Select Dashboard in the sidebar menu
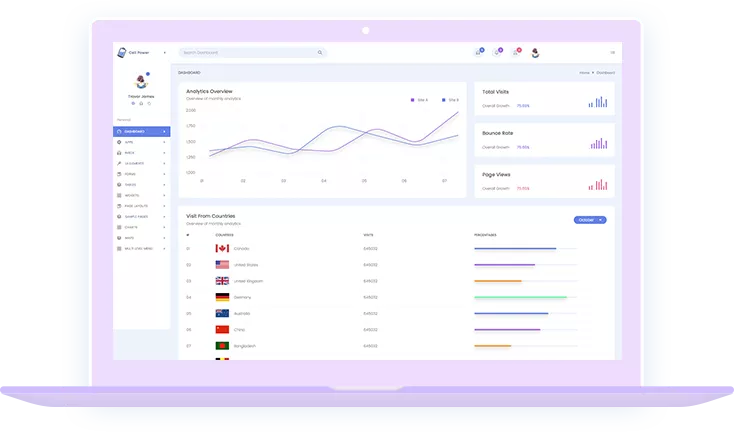Image resolution: width=734 pixels, height=432 pixels. click(141, 131)
